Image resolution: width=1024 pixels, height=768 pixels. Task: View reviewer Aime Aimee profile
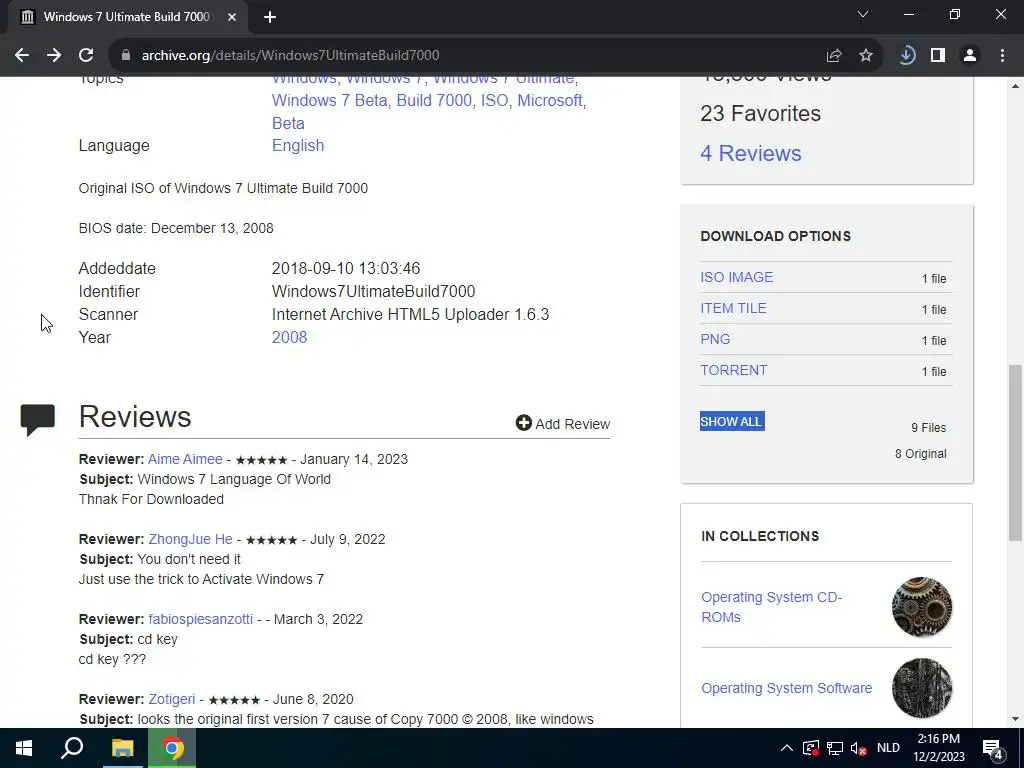185,459
